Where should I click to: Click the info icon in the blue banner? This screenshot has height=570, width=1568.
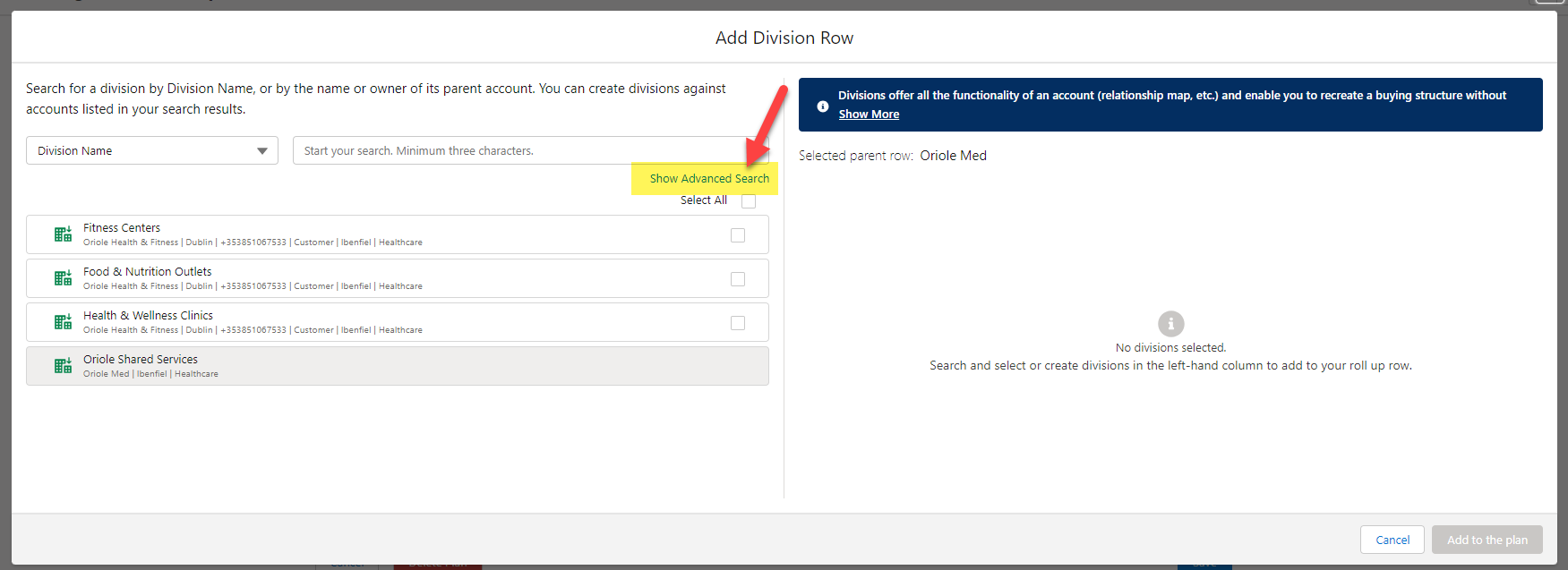pos(822,106)
